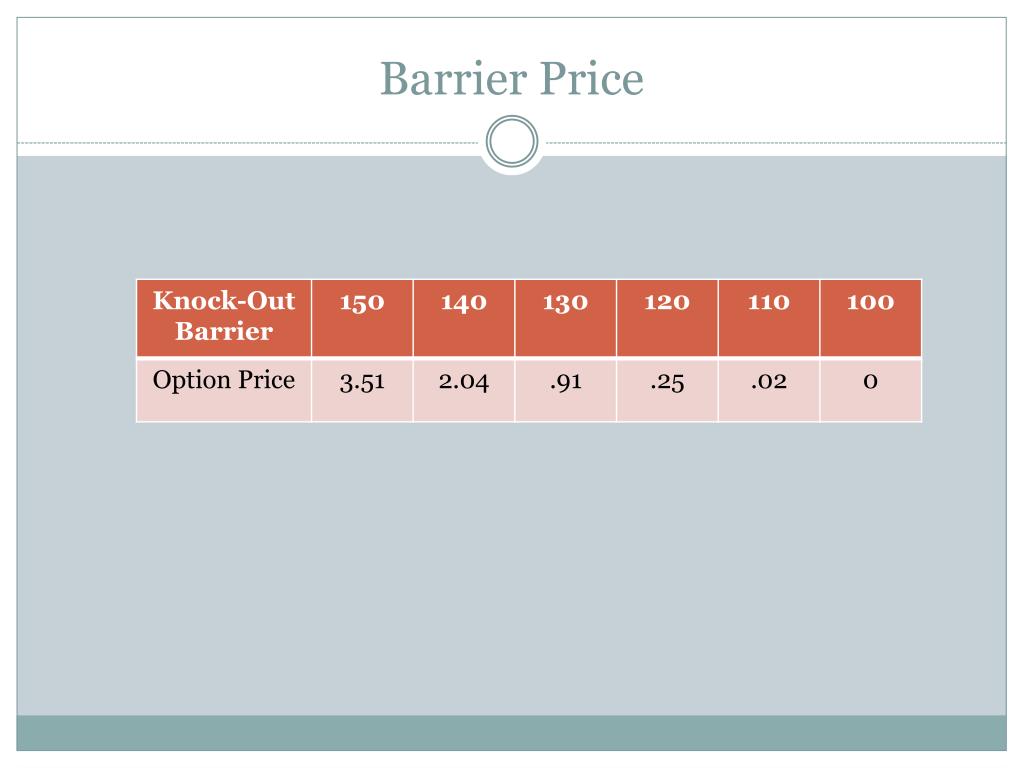Click the .91 option price cell
The height and width of the screenshot is (768, 1024).
coord(566,390)
